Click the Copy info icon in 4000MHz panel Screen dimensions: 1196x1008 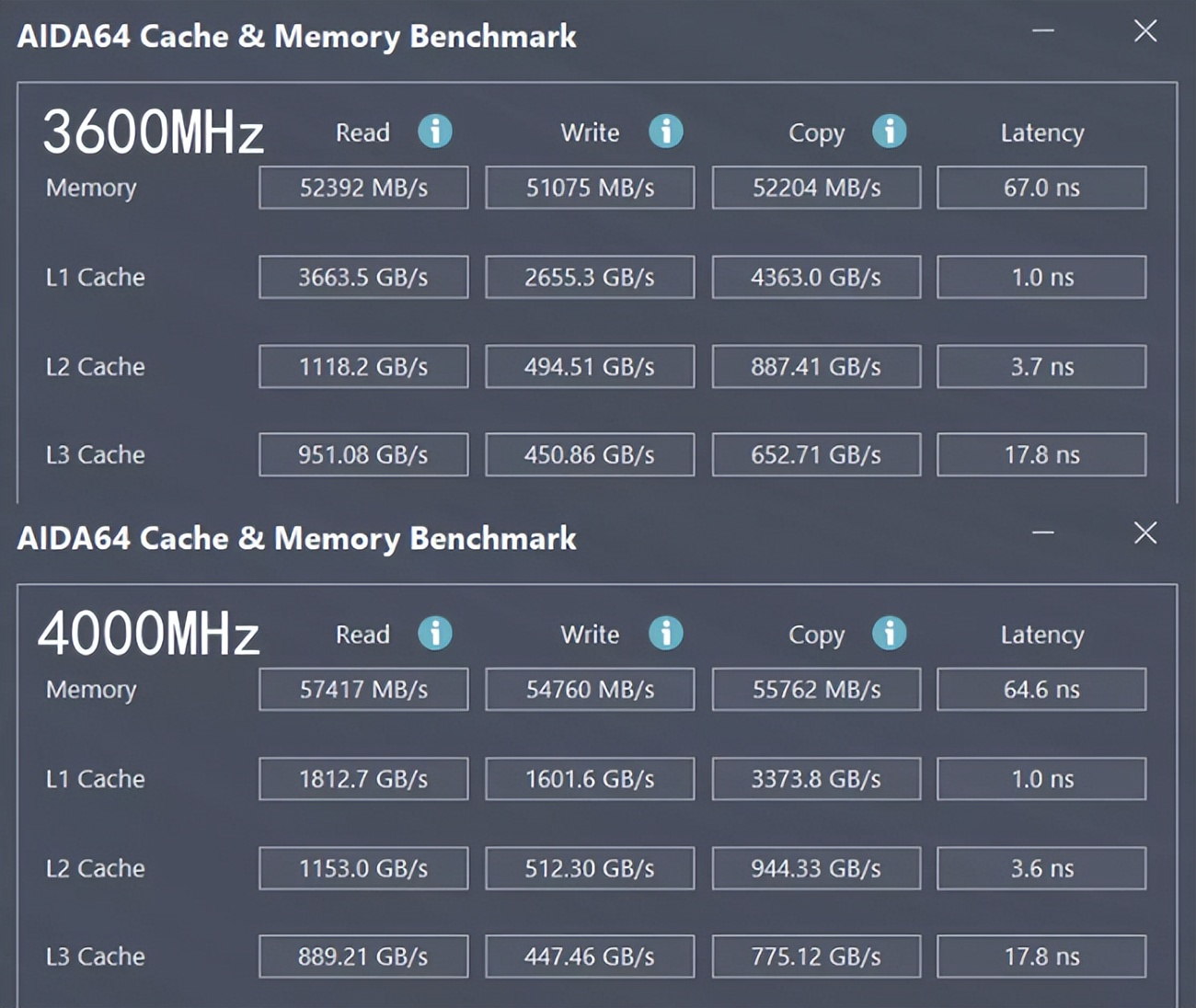(889, 634)
